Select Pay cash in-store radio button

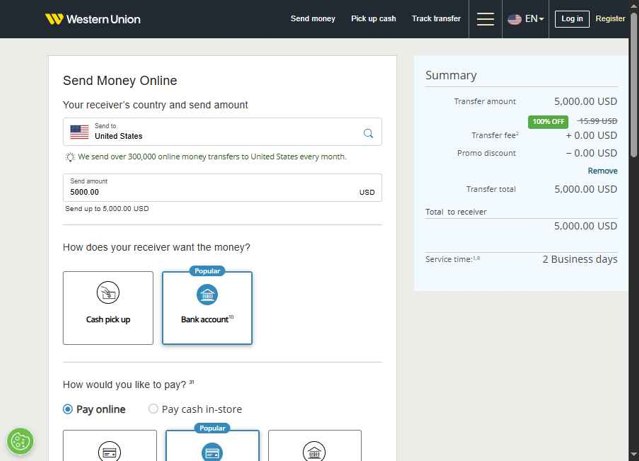click(x=153, y=408)
